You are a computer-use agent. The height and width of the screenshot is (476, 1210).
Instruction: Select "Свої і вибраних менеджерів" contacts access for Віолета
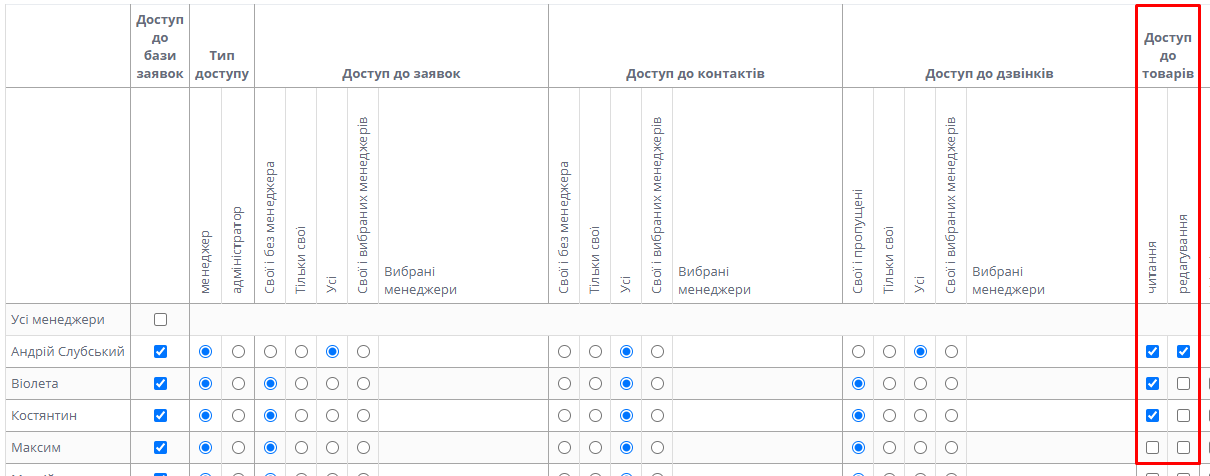click(657, 384)
